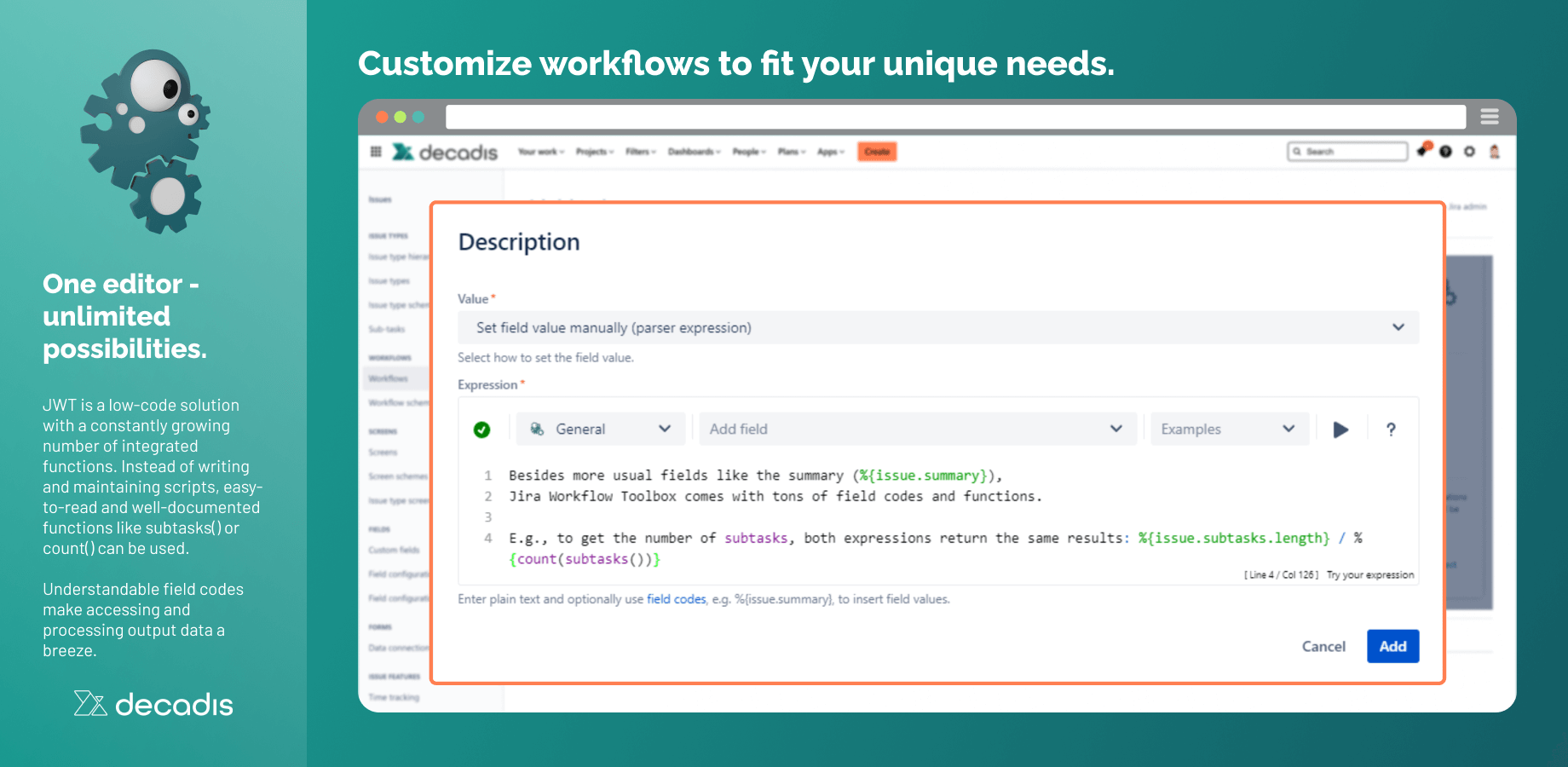The image size is (1568, 767).
Task: Click the '%{issue.summary}' code on line 1
Action: [x=923, y=476]
